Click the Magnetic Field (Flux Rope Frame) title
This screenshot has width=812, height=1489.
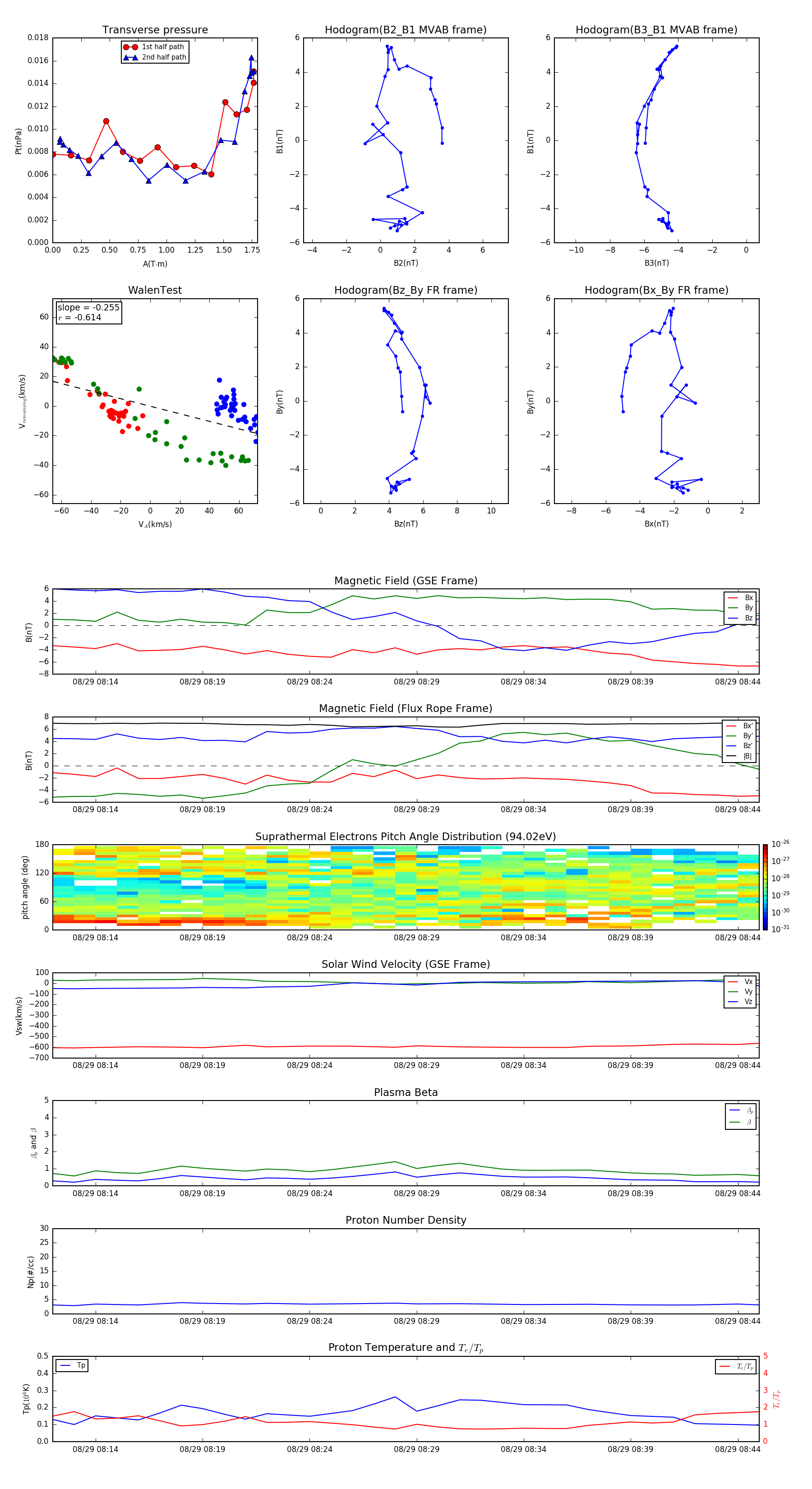pyautogui.click(x=406, y=709)
